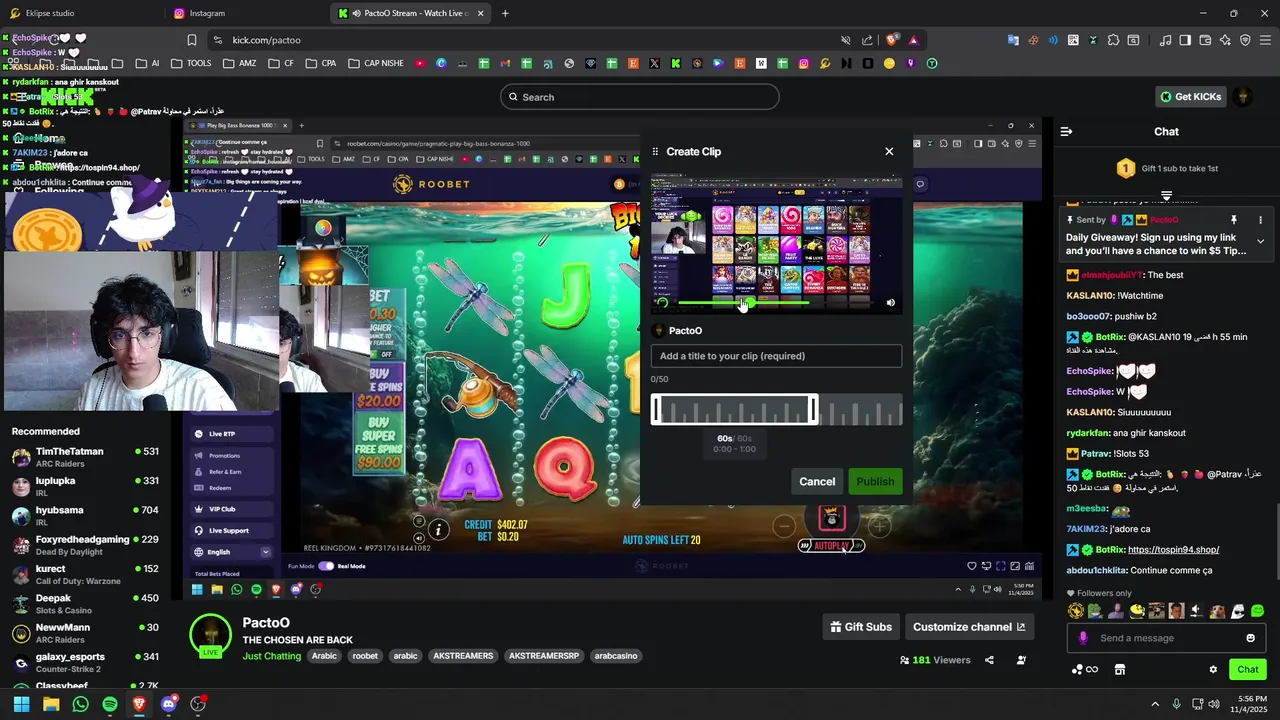Select the arabcasino tag
1280x720 pixels.
(616, 656)
